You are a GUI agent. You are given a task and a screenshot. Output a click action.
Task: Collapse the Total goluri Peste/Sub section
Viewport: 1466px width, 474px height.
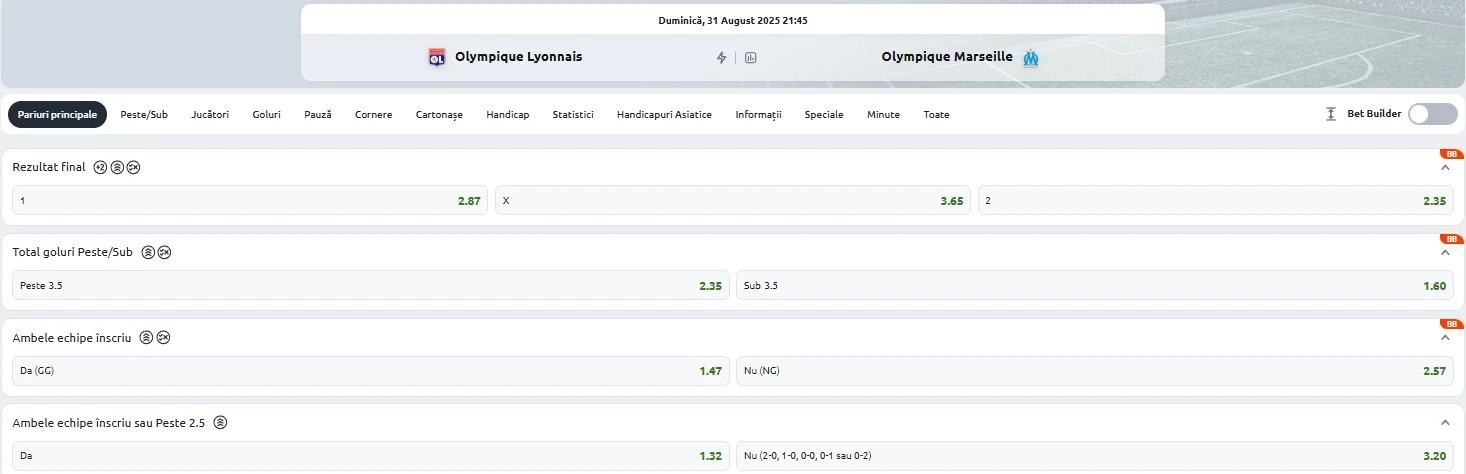point(1445,253)
